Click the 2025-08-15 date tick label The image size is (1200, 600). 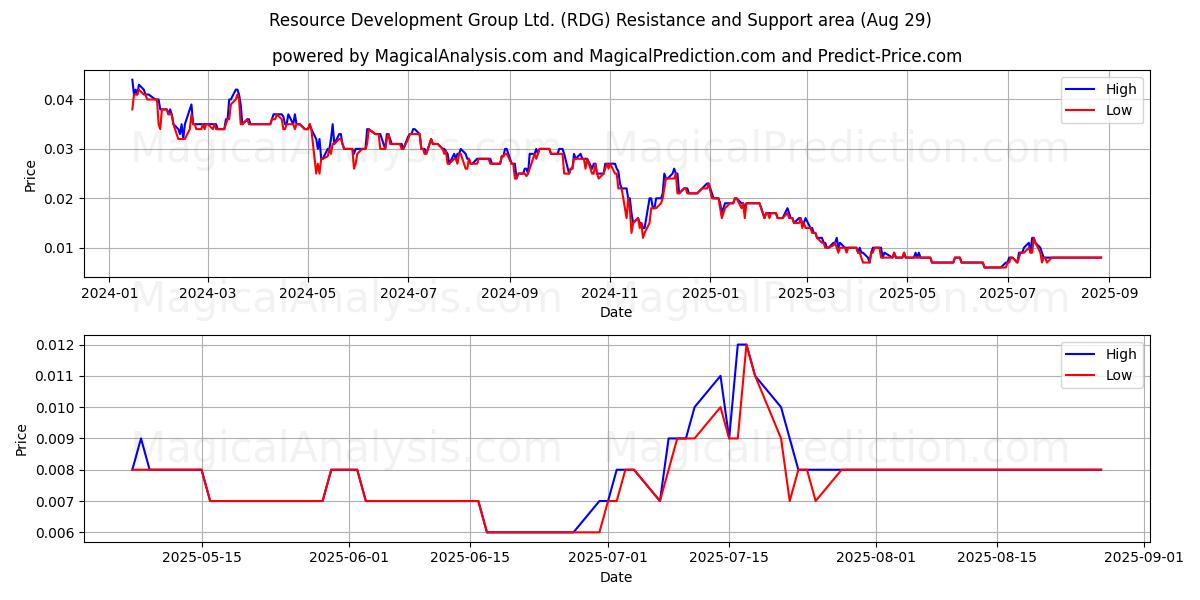(x=997, y=559)
